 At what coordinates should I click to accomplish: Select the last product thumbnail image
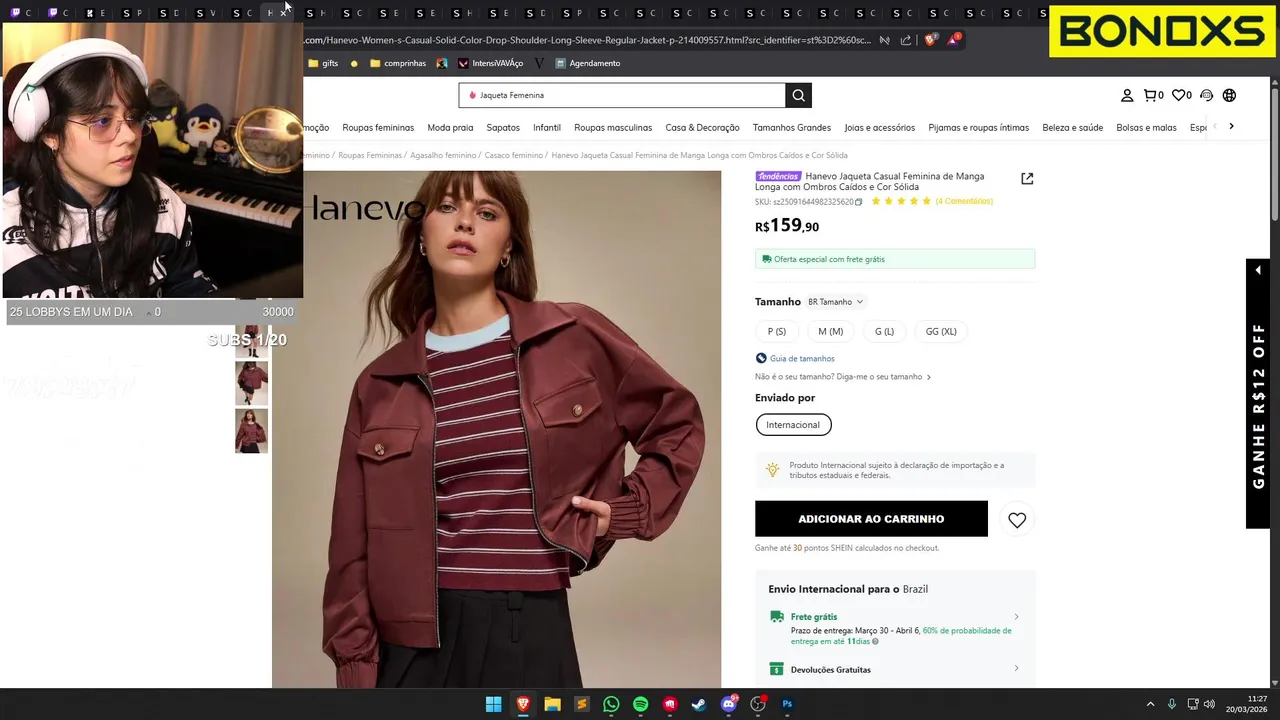(x=251, y=431)
